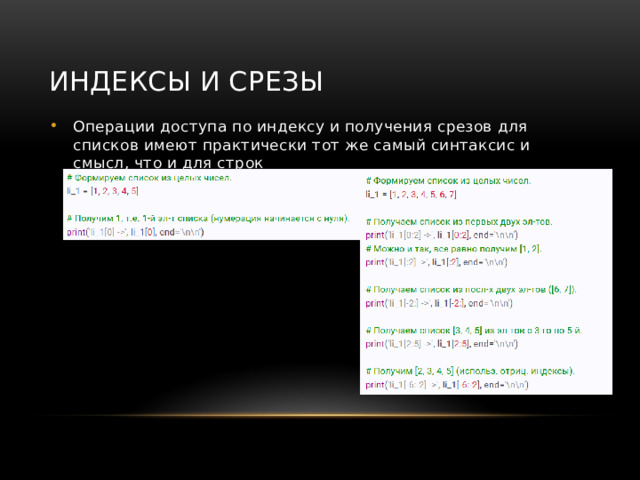The image size is (640, 480).
Task: Select the print statement with slice li_1[-2:]
Action: [439, 303]
